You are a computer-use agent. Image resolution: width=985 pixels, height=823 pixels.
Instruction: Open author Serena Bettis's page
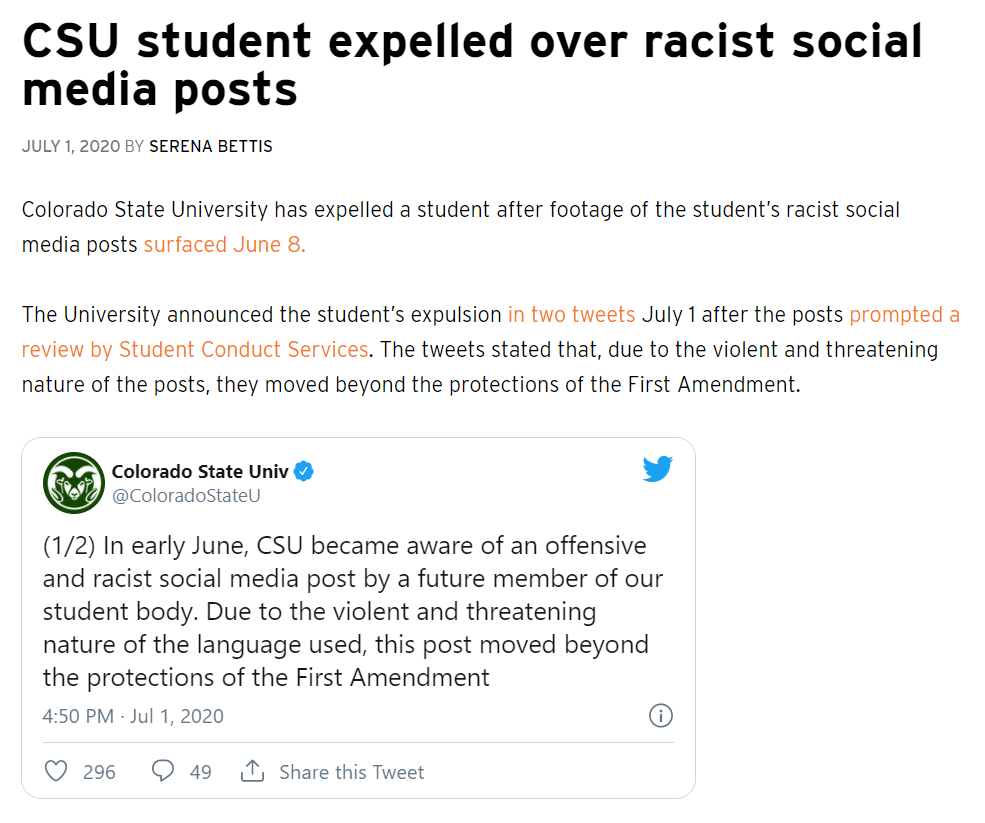(210, 146)
